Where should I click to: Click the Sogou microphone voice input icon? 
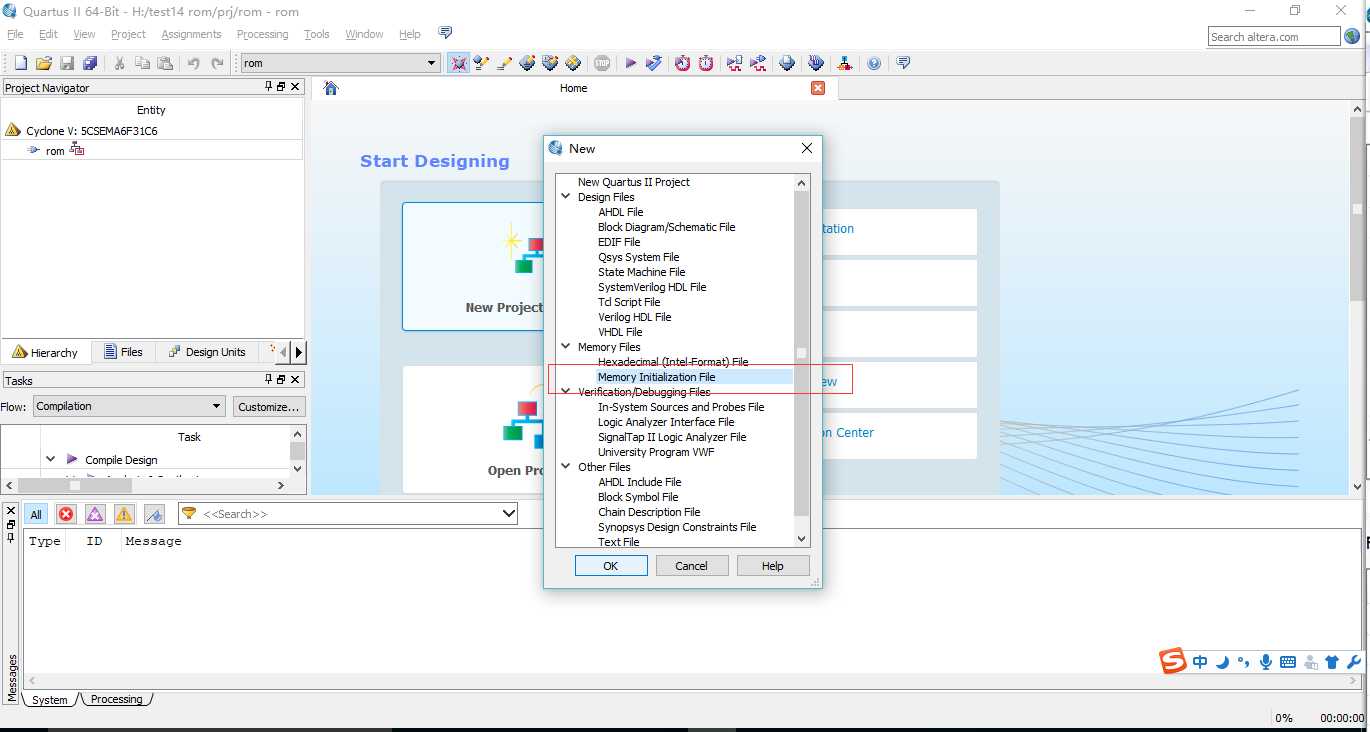pos(1266,662)
